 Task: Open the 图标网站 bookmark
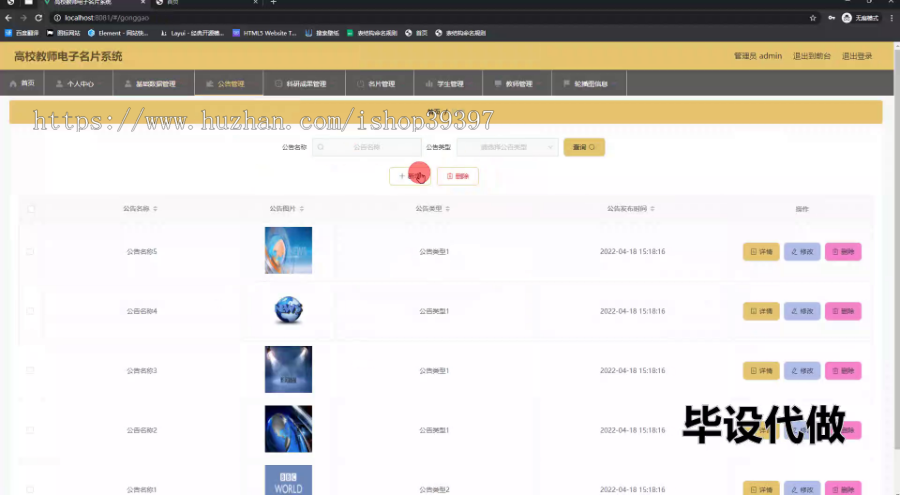pos(63,33)
